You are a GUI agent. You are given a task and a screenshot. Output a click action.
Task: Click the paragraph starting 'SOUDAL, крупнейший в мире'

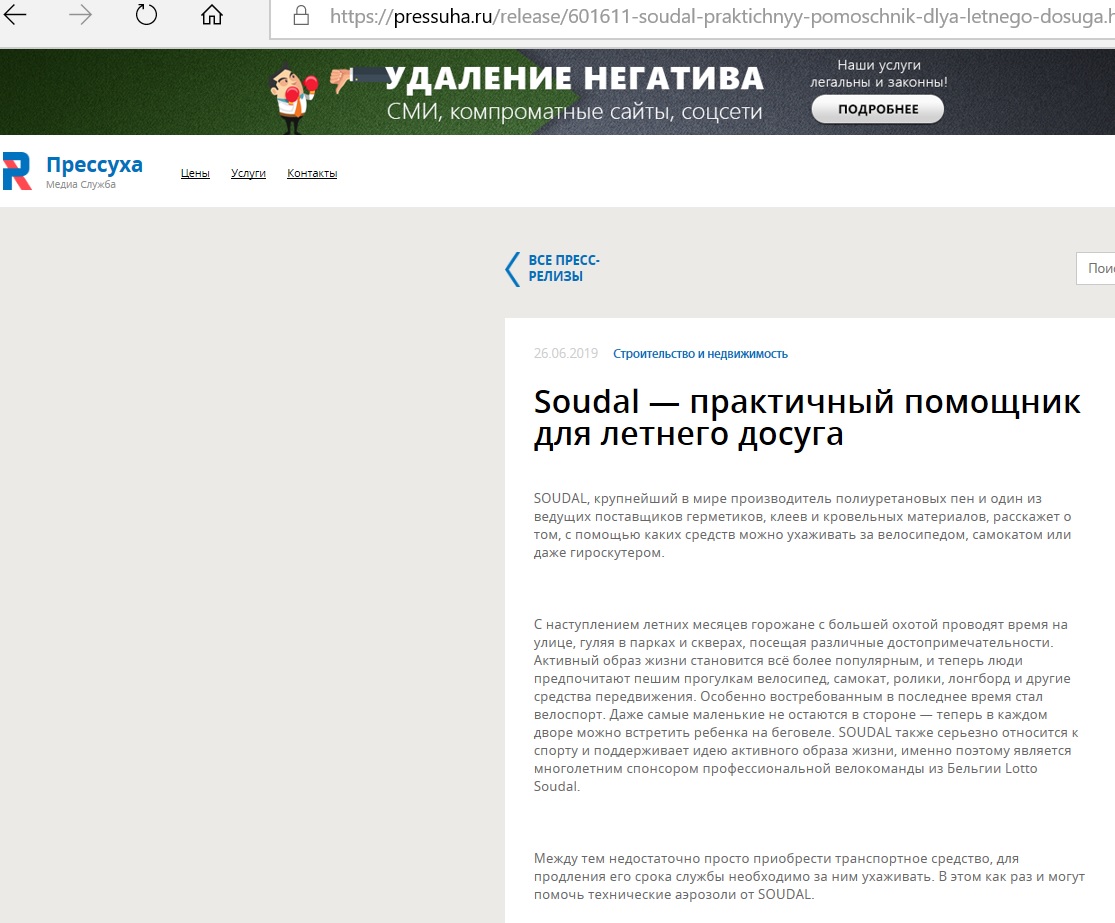click(x=803, y=525)
